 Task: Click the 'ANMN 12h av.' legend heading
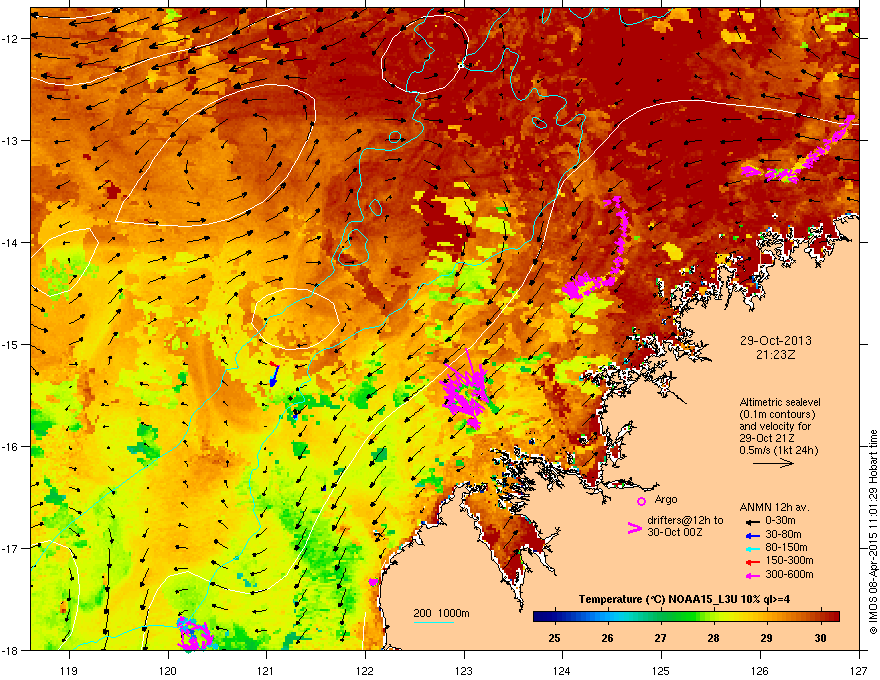tap(774, 507)
